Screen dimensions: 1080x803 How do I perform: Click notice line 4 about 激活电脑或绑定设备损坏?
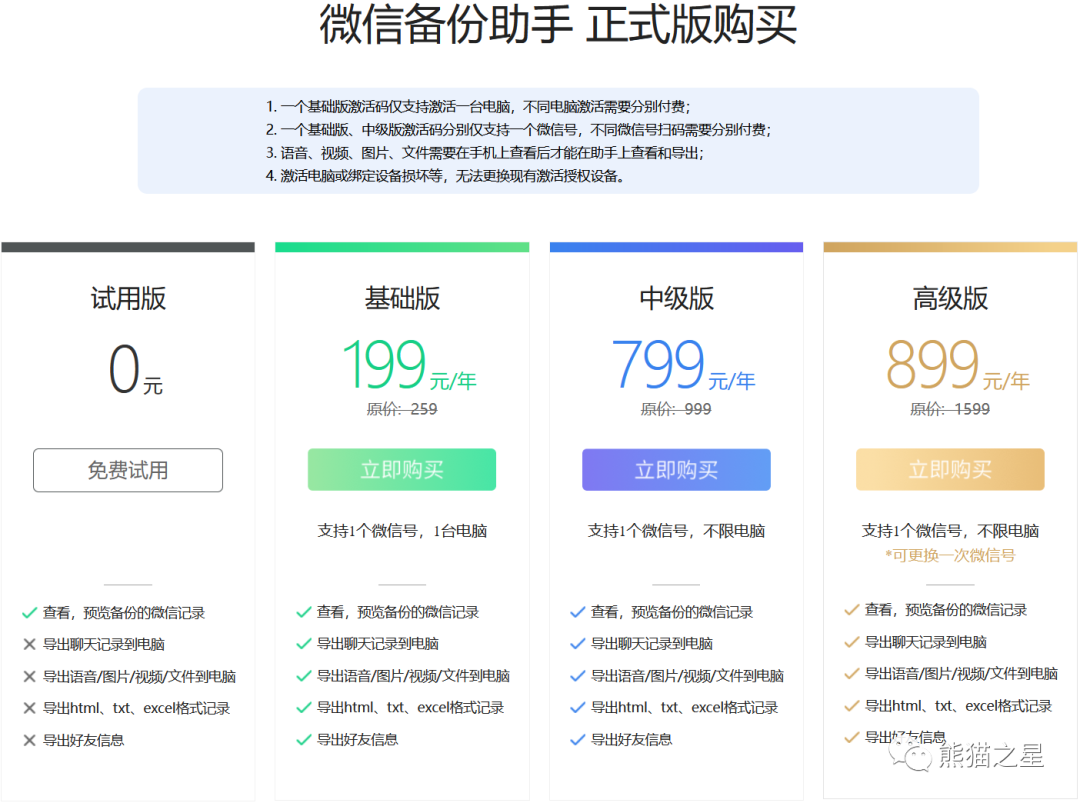446,176
